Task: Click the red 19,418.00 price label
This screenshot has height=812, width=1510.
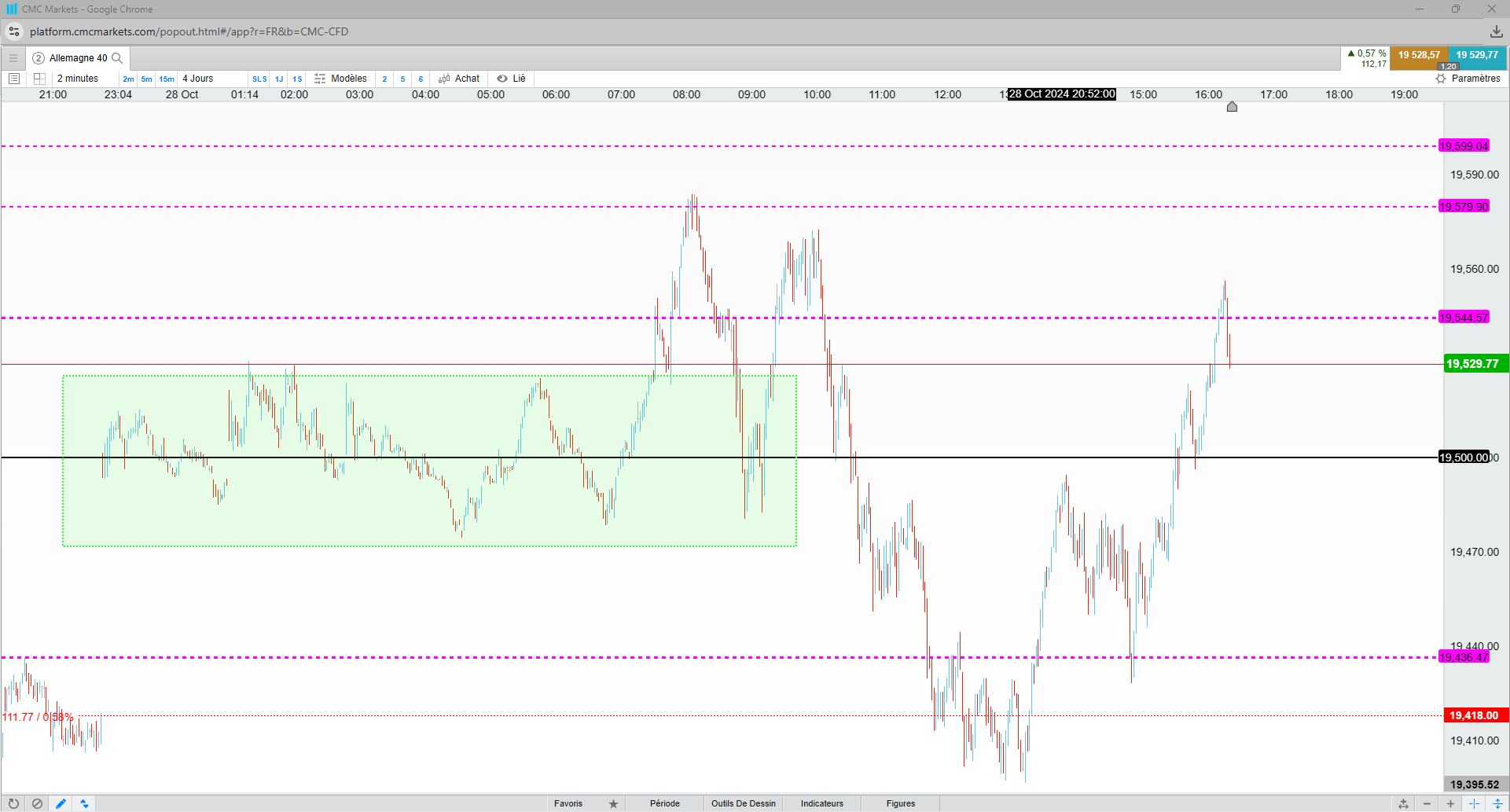Action: coord(1476,715)
